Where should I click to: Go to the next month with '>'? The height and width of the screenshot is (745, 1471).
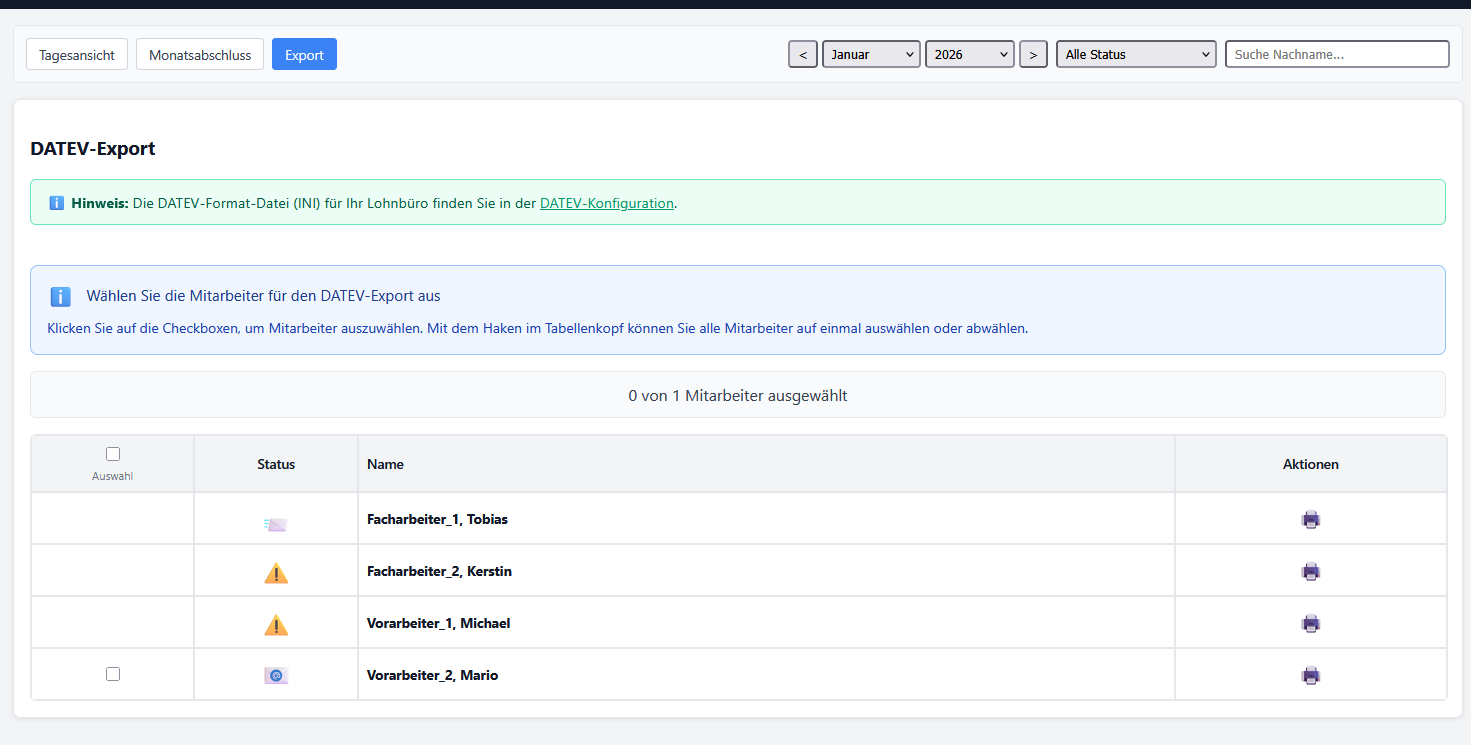1033,54
